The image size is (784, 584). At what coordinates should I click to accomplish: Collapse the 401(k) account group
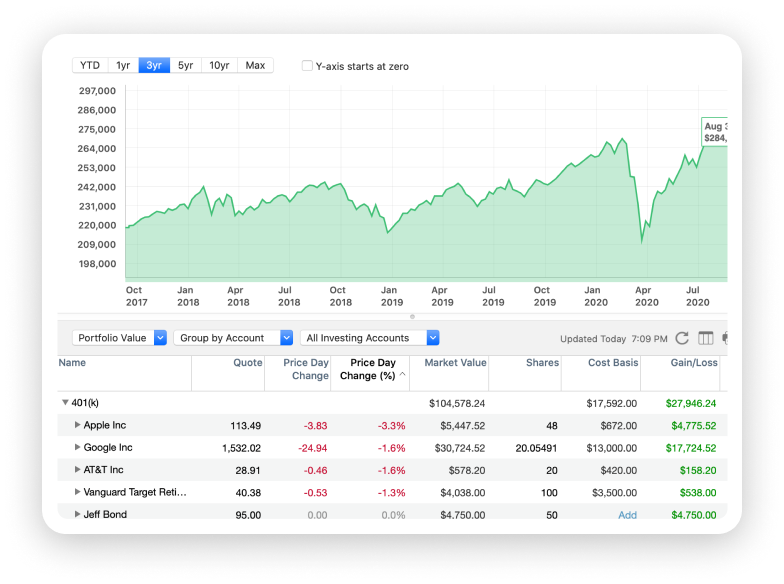pos(65,402)
